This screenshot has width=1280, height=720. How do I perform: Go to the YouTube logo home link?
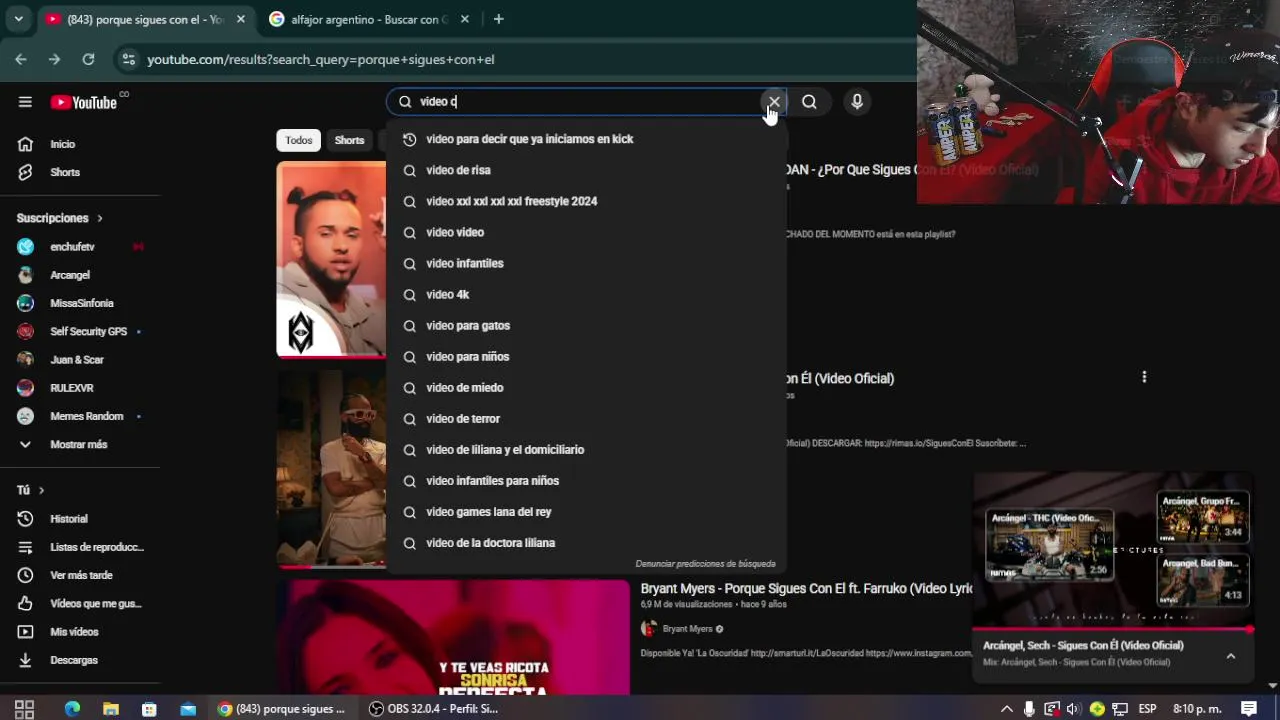pos(84,102)
